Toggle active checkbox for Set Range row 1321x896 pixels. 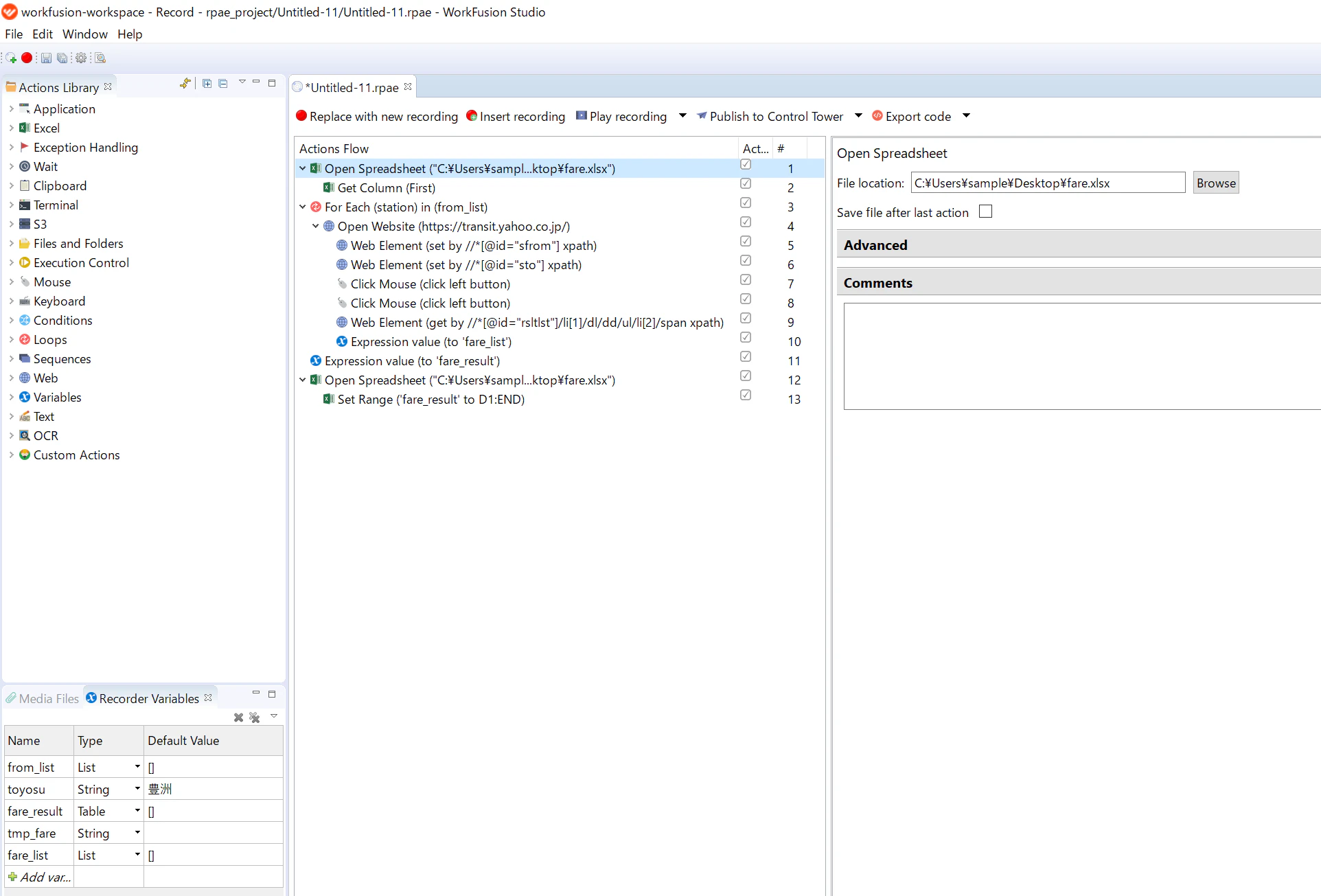pos(746,395)
